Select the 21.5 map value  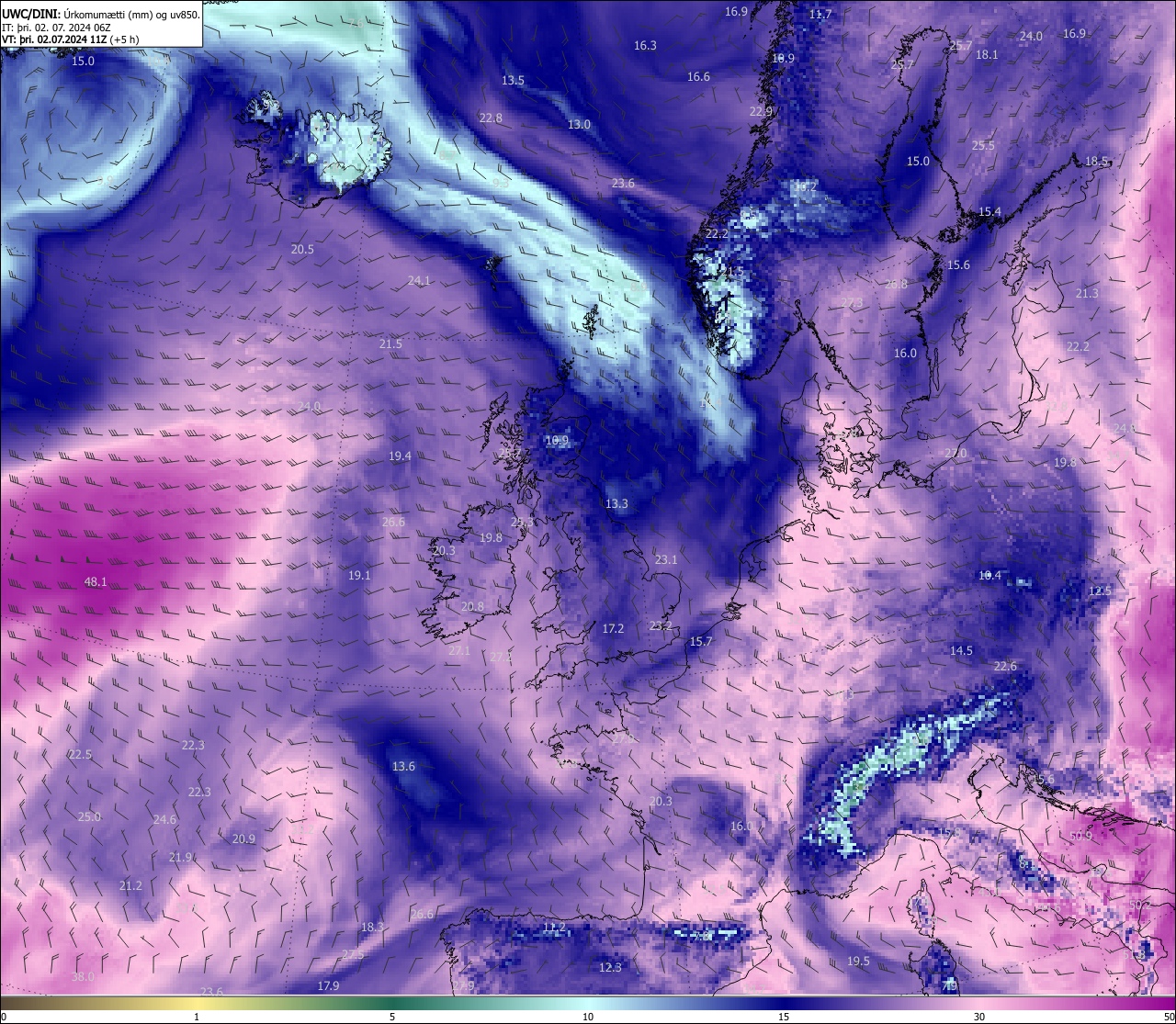[x=390, y=344]
